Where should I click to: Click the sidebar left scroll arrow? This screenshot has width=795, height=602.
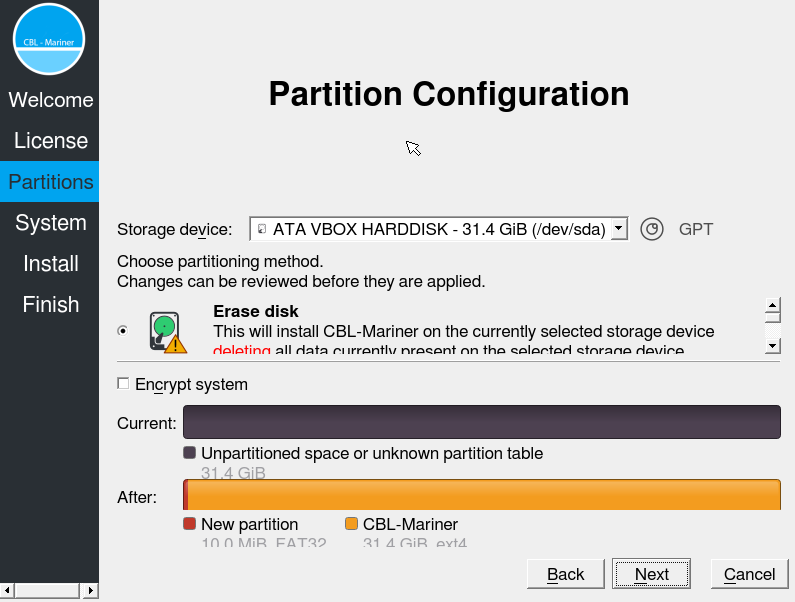click(x=7, y=590)
